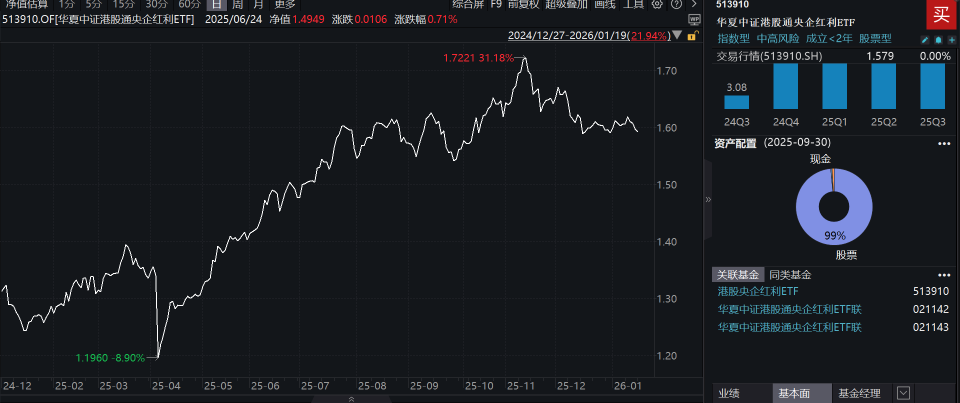Open the 前复权 adjustment option
The image size is (960, 403).
pyautogui.click(x=522, y=4)
